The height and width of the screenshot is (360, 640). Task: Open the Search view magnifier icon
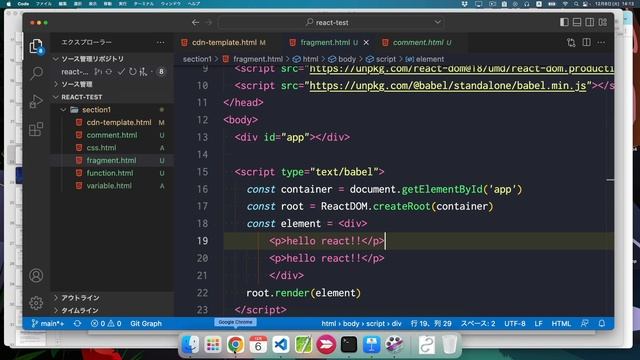pyautogui.click(x=36, y=73)
